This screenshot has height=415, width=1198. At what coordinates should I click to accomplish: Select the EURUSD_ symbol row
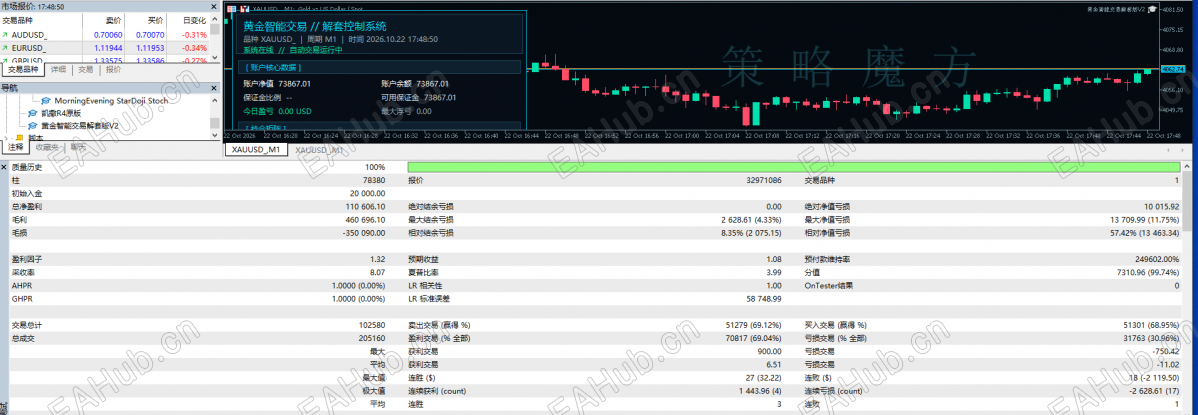[105, 47]
